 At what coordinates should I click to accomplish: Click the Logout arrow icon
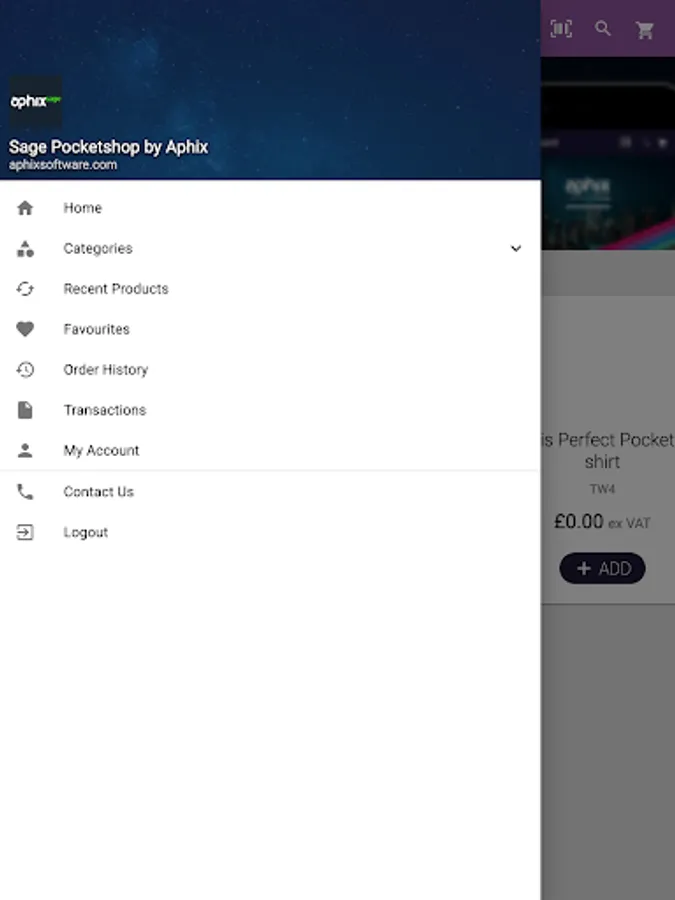[25, 532]
